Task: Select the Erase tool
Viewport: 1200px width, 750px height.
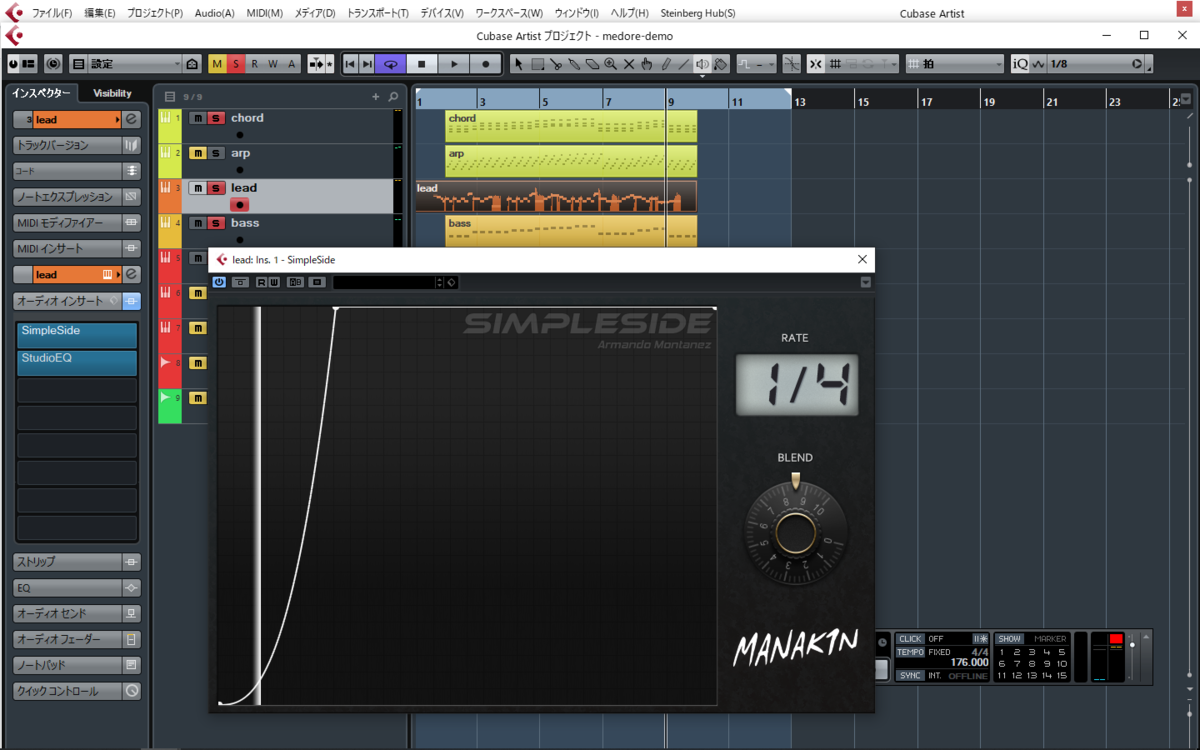Action: pos(592,64)
